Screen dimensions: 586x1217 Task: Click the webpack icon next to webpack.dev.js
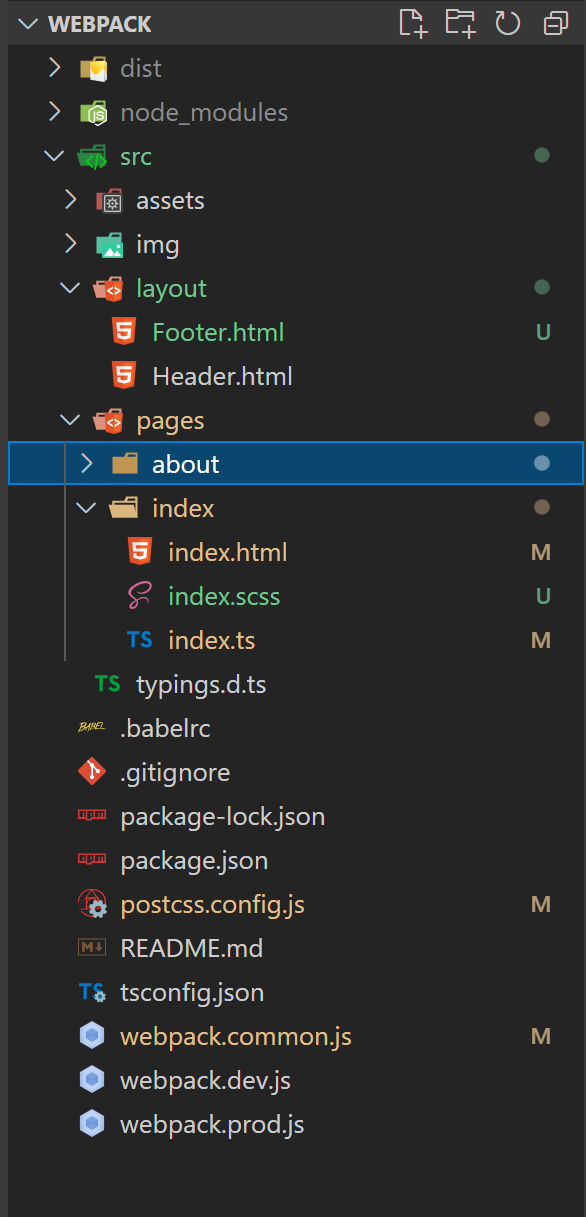point(91,1080)
